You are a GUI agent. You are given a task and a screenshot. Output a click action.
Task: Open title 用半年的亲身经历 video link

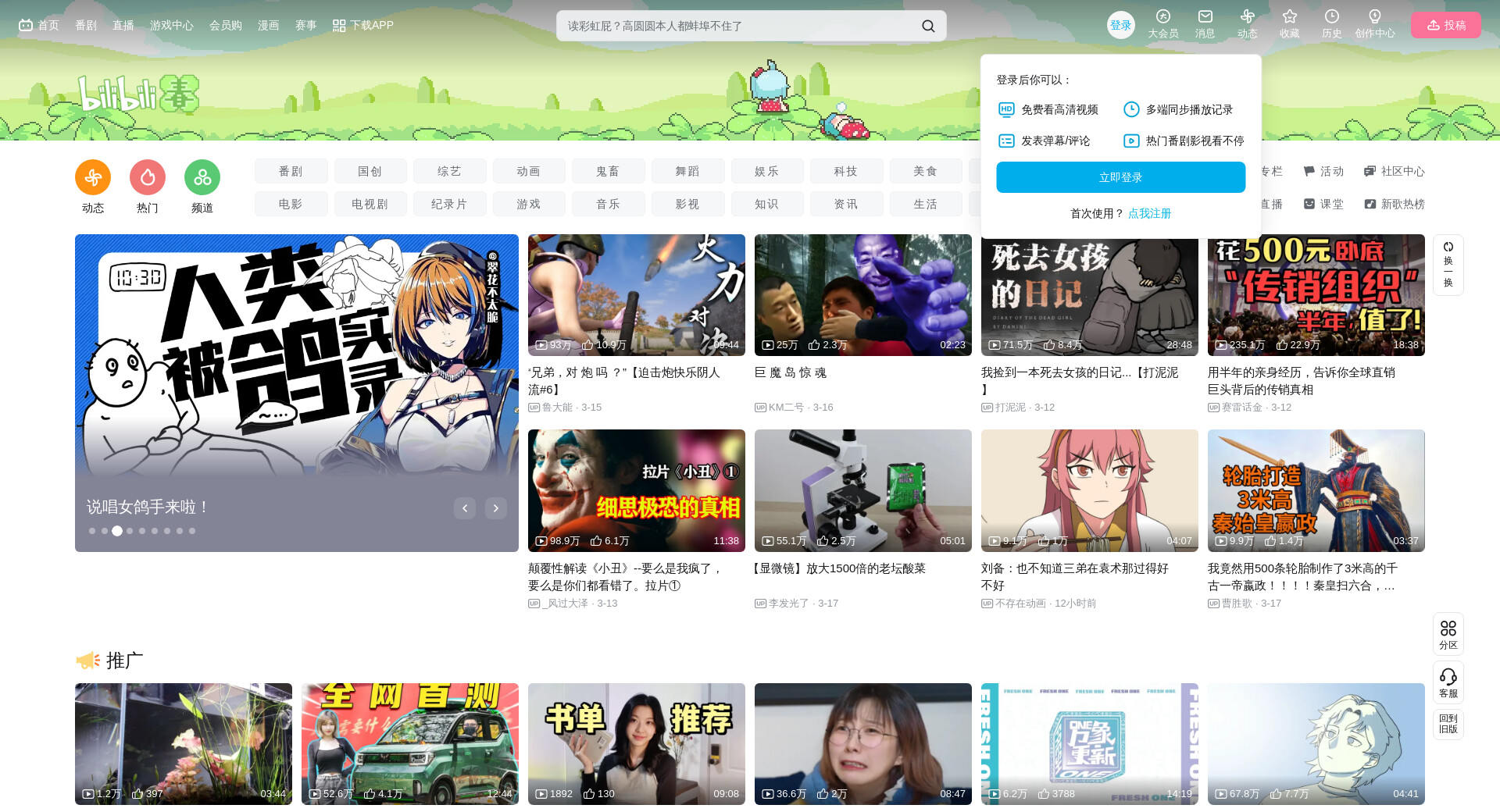coord(1302,381)
